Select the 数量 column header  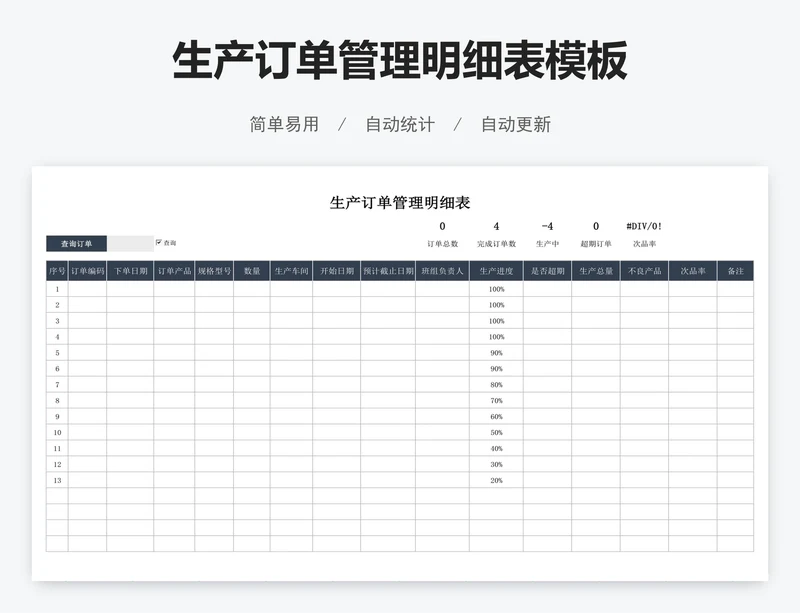[x=252, y=271]
